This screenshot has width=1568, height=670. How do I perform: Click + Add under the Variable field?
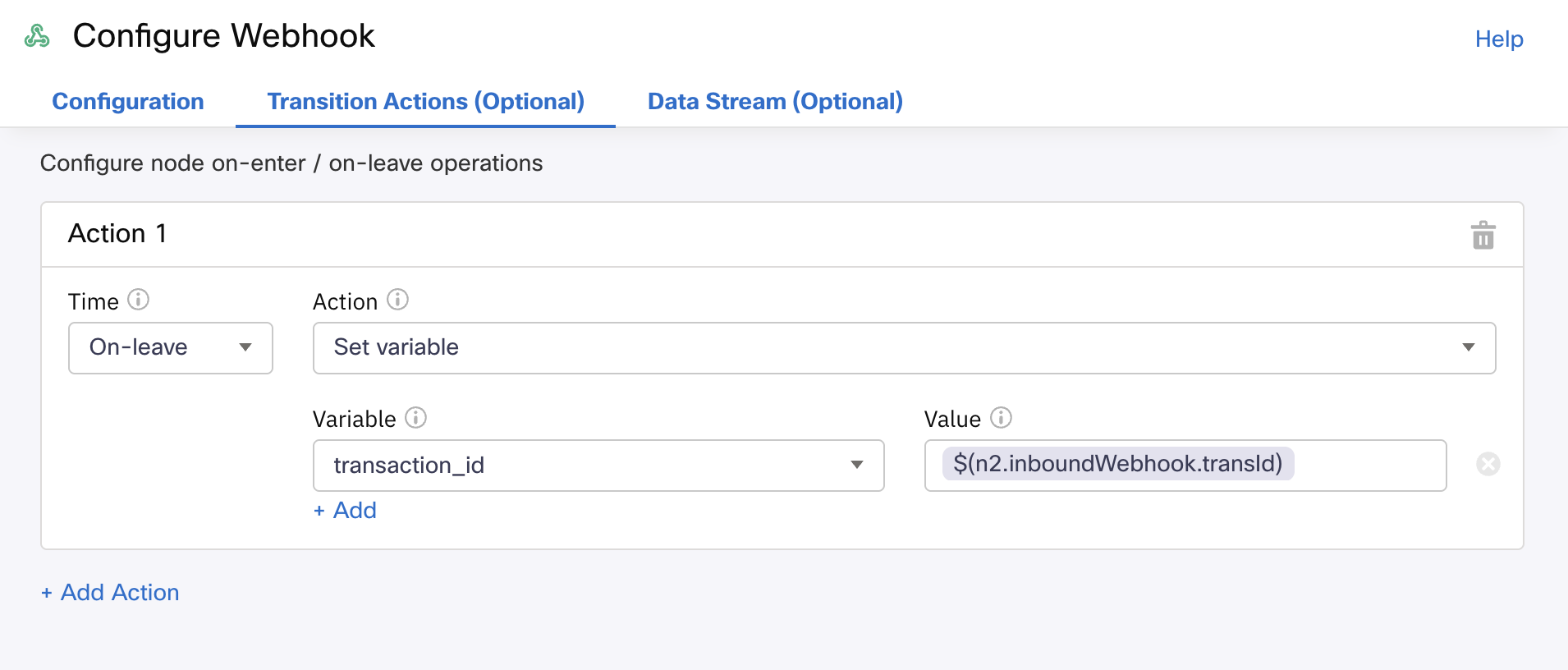pos(346,511)
